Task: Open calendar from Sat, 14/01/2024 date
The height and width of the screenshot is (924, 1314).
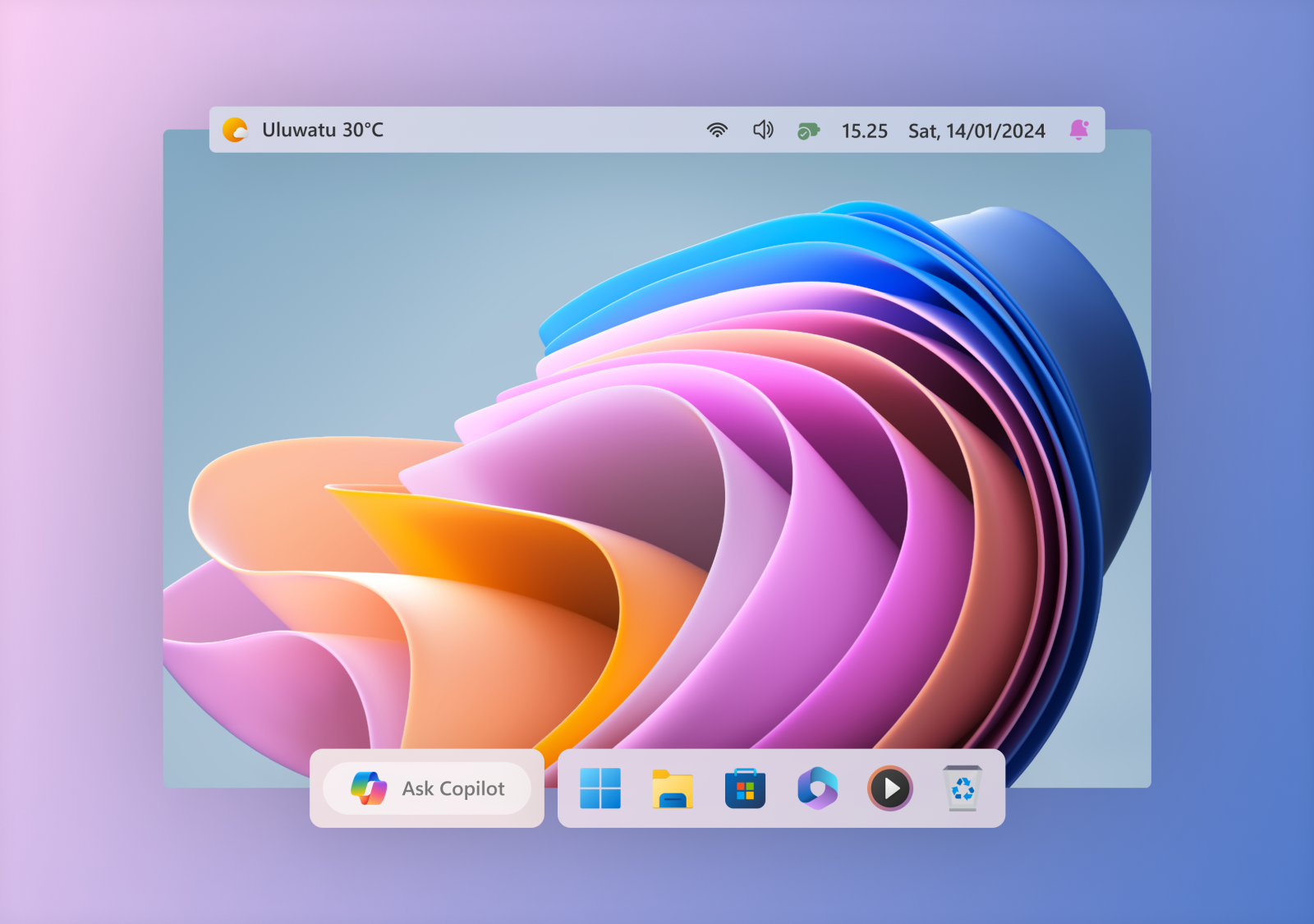Action: [x=976, y=131]
